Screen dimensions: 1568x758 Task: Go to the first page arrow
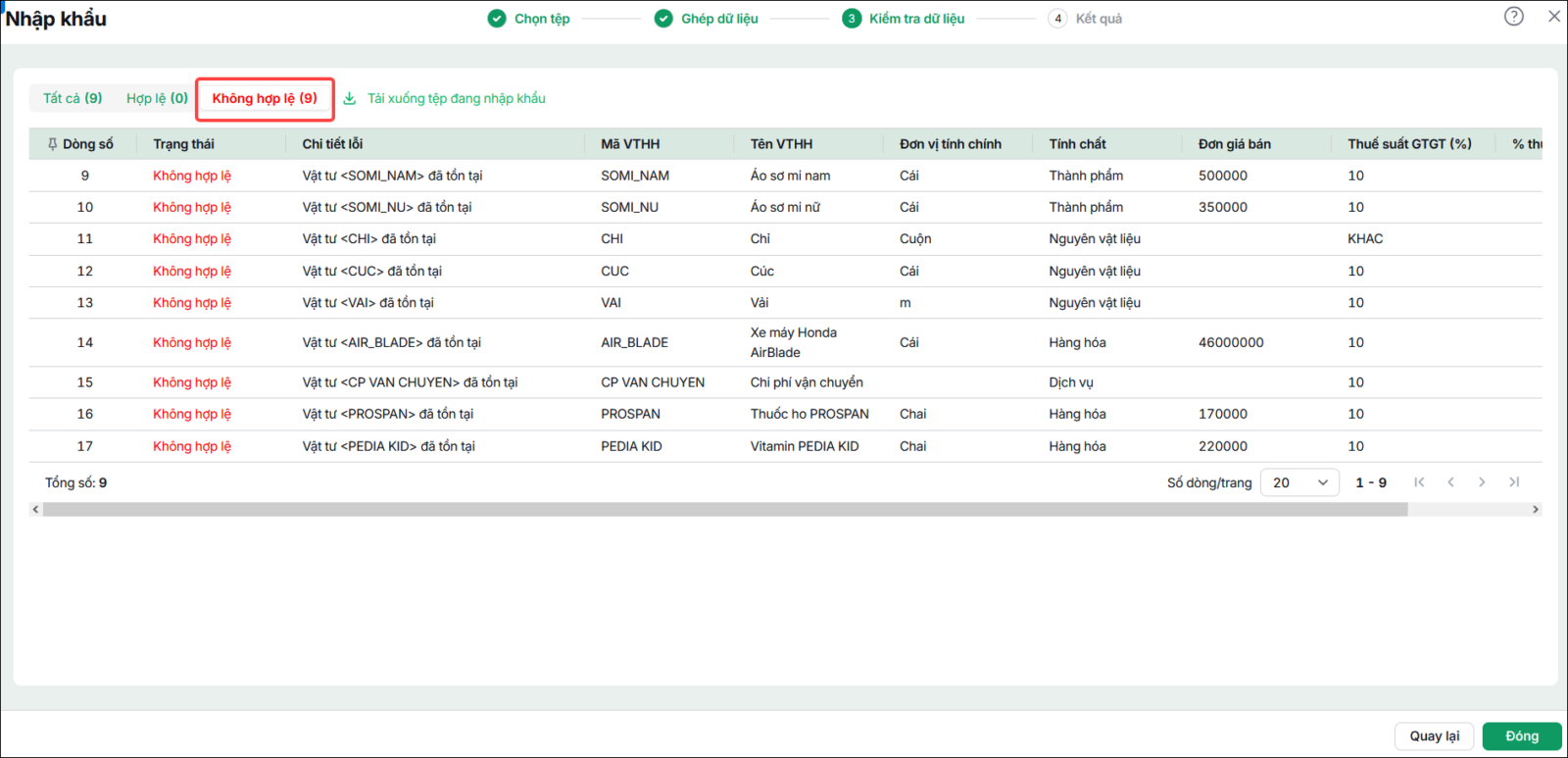tap(1419, 482)
